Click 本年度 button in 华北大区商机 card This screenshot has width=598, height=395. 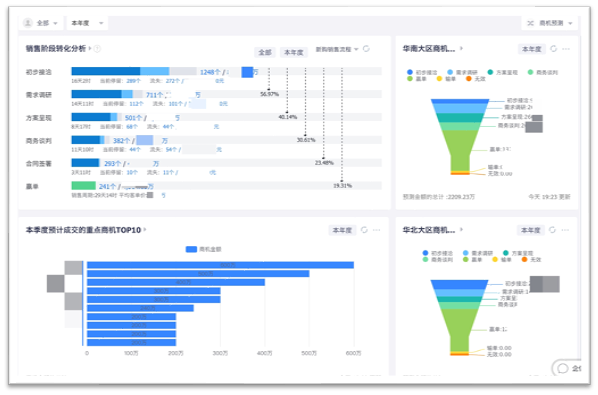(530, 230)
